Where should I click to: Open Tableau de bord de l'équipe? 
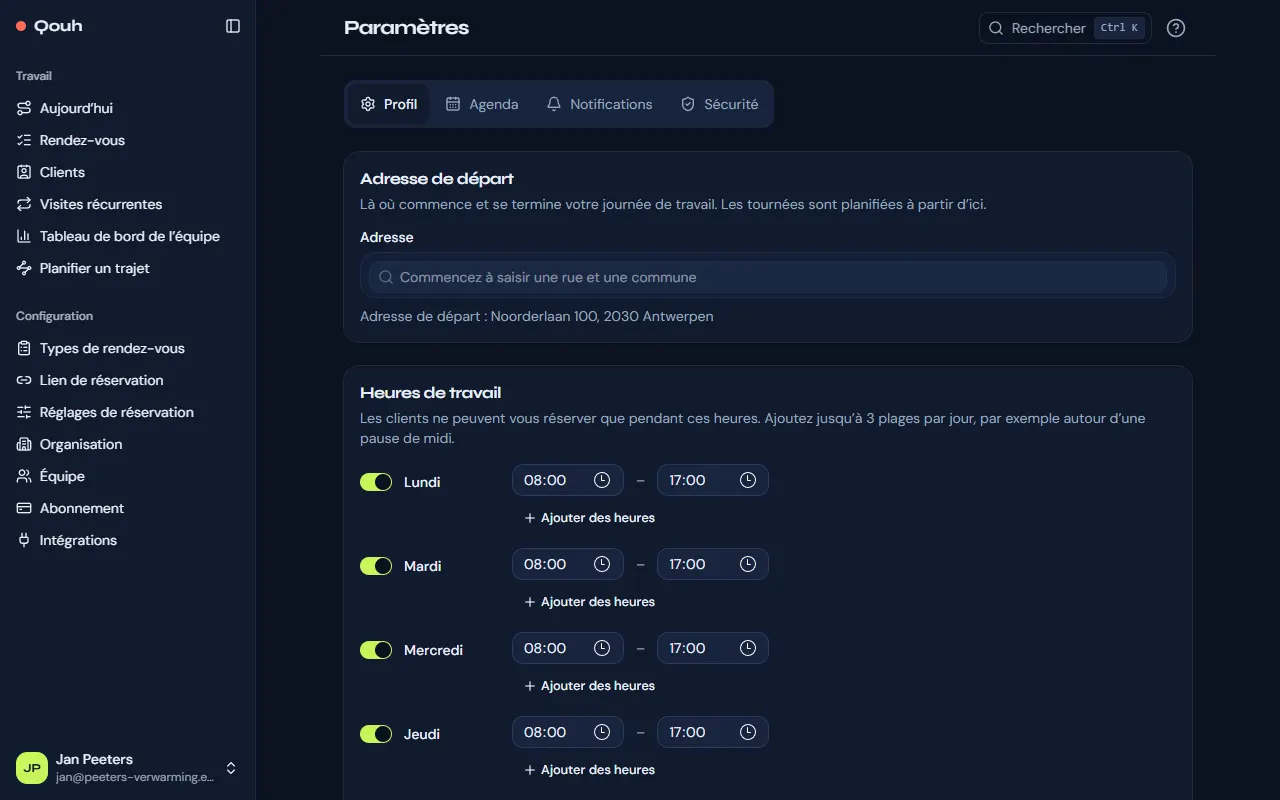point(128,236)
